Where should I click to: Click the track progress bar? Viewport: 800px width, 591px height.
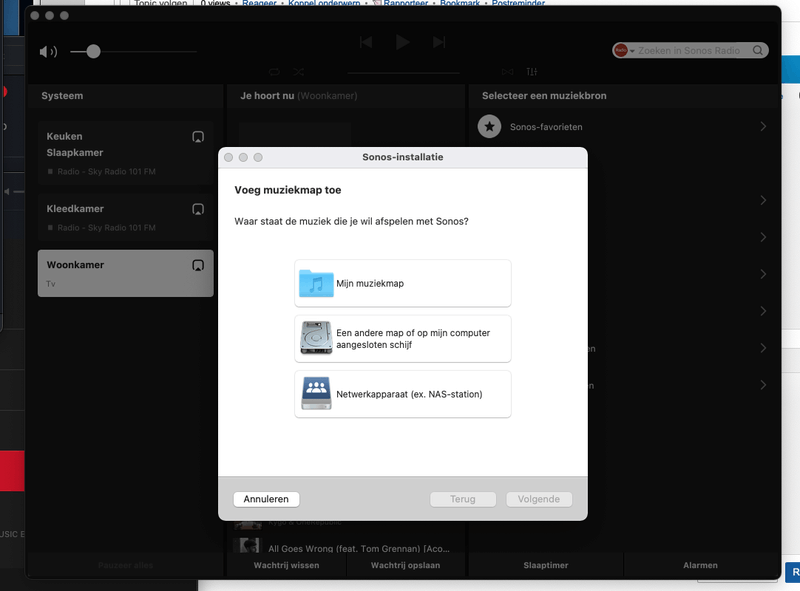click(x=403, y=73)
